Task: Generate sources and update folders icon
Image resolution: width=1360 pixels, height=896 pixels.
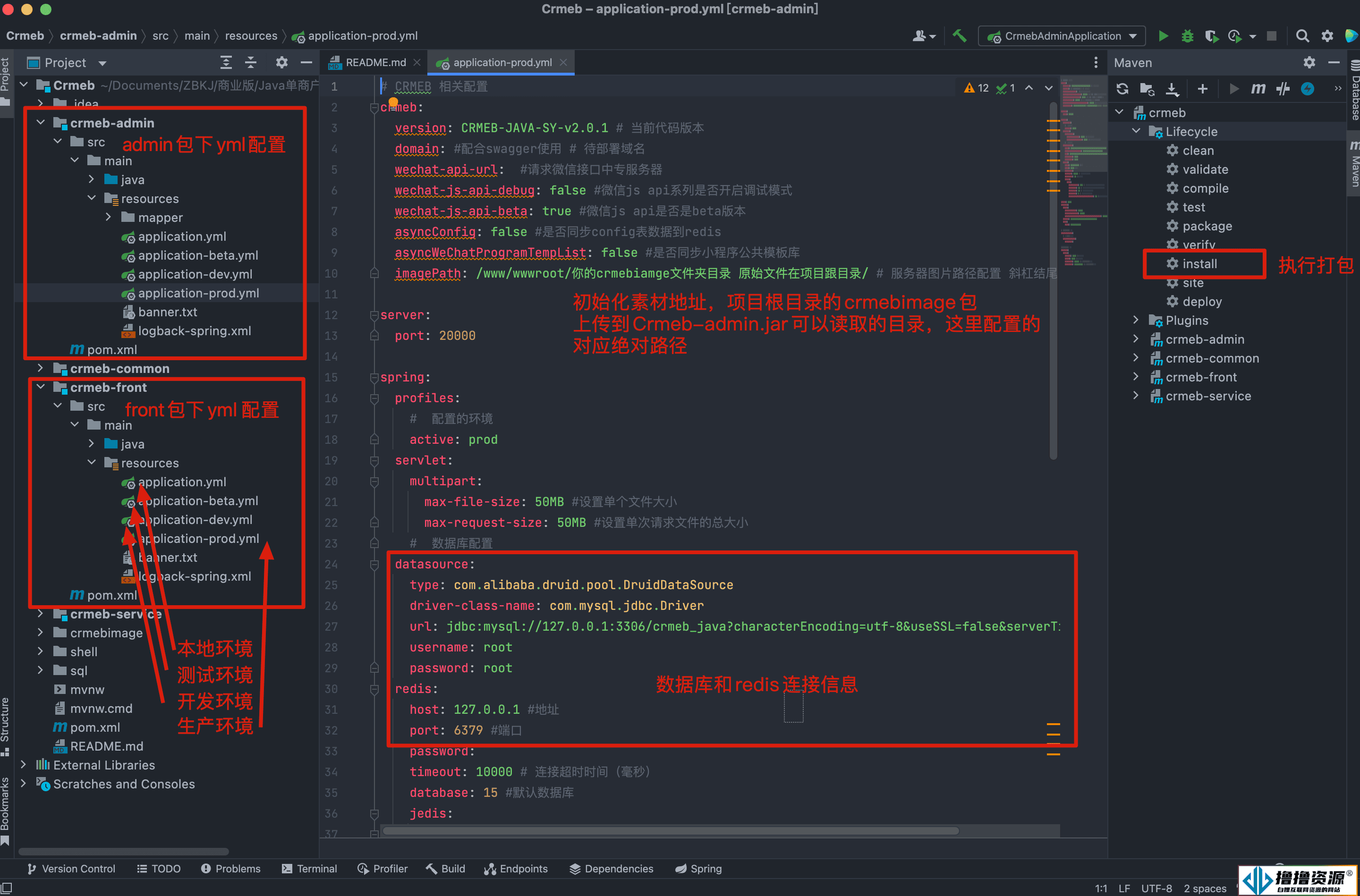Action: point(1147,89)
